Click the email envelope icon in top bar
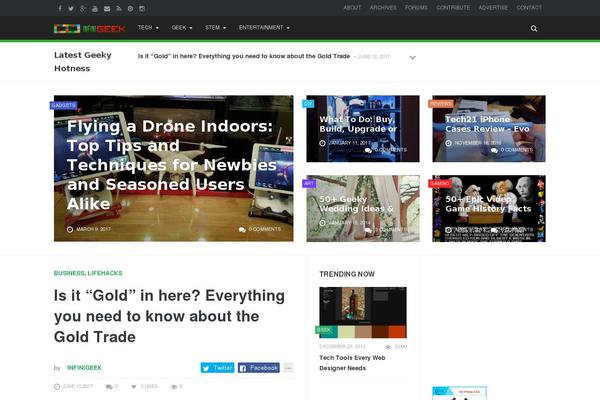 (107, 8)
